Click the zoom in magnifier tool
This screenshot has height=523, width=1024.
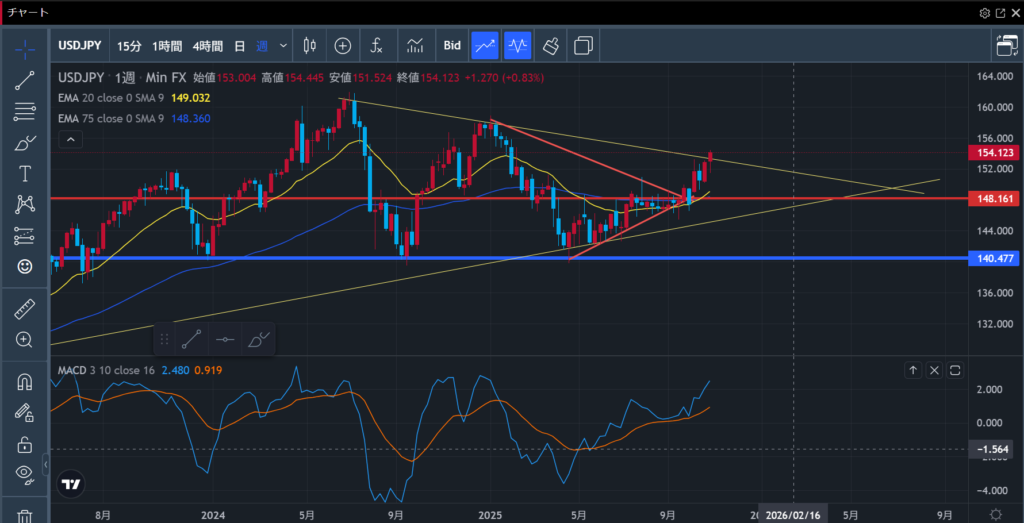(x=25, y=339)
